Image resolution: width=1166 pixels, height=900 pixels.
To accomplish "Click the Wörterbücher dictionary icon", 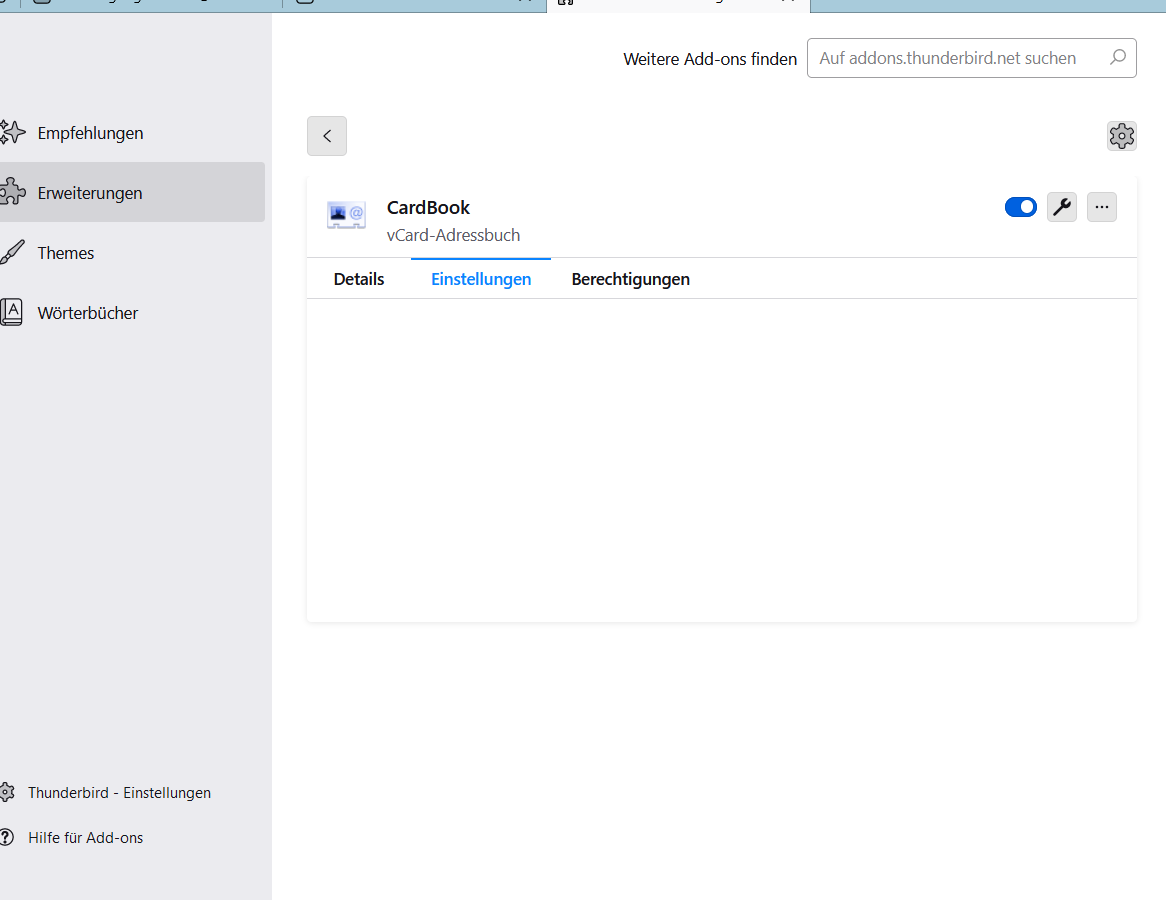I will tap(12, 312).
